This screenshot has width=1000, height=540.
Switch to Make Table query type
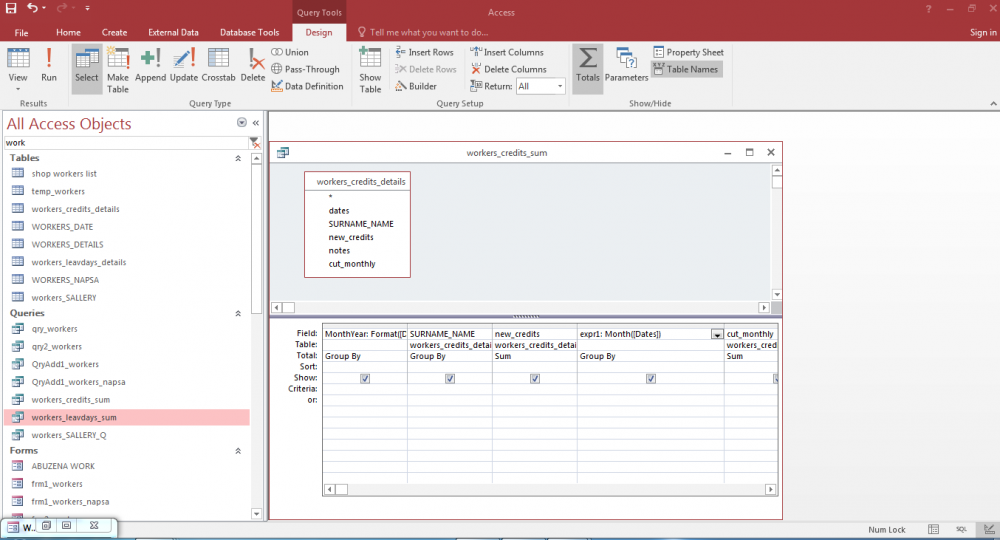coord(118,69)
